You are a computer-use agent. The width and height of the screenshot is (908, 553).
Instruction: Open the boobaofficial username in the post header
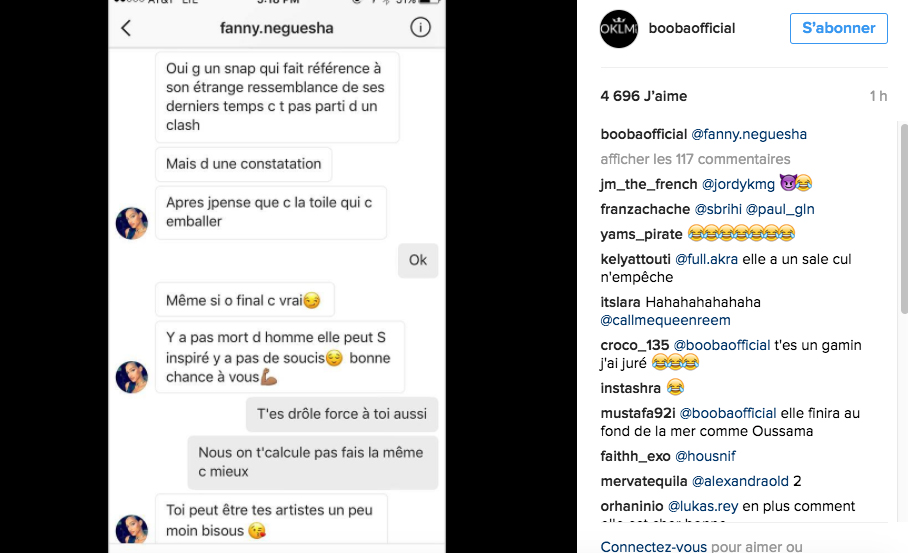[x=692, y=29]
